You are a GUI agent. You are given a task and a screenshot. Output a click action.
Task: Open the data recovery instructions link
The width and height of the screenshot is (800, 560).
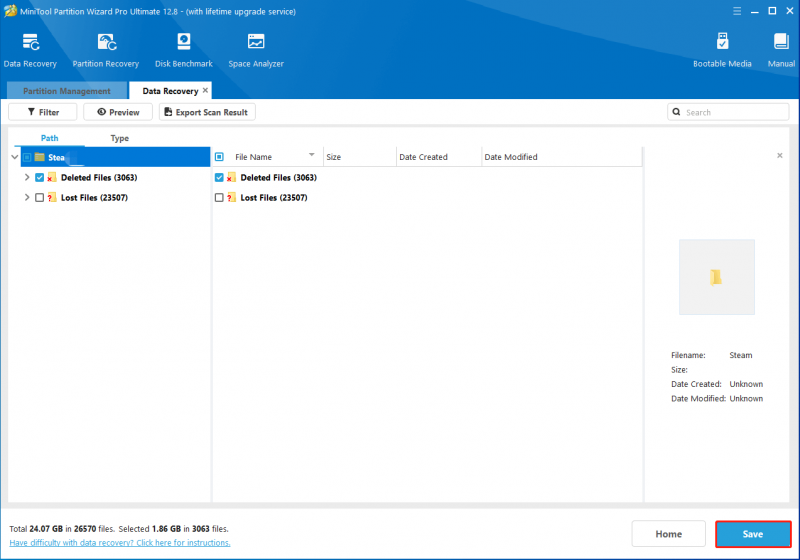pyautogui.click(x=120, y=543)
